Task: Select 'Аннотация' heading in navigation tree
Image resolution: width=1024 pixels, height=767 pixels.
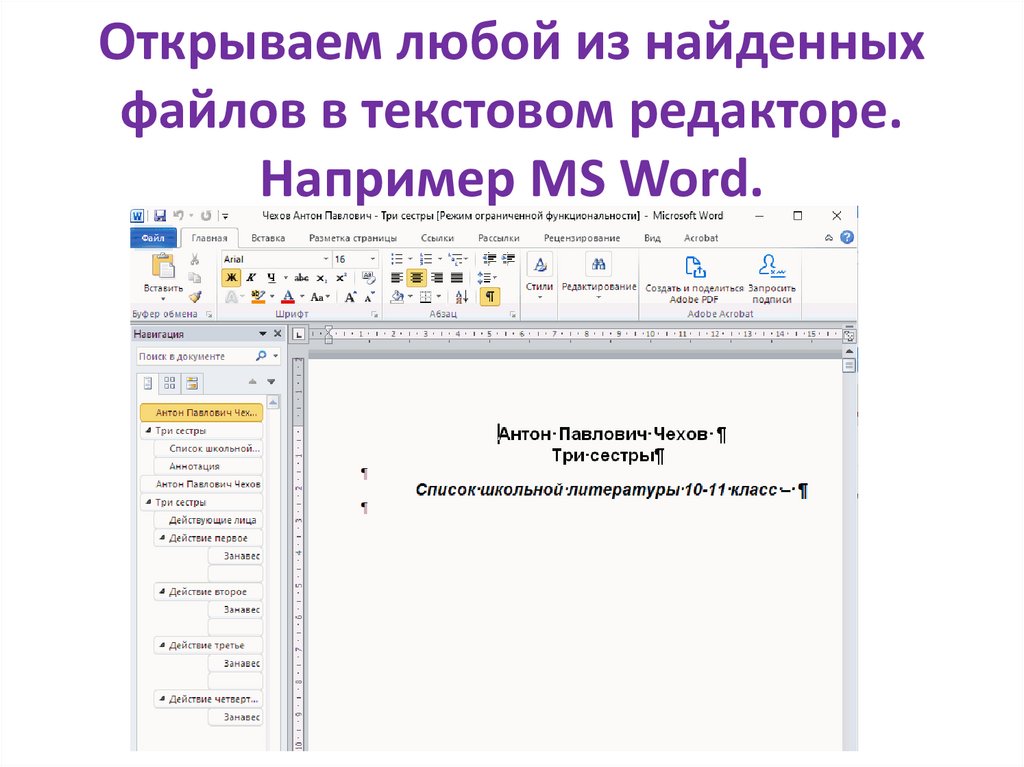Action: tap(208, 466)
